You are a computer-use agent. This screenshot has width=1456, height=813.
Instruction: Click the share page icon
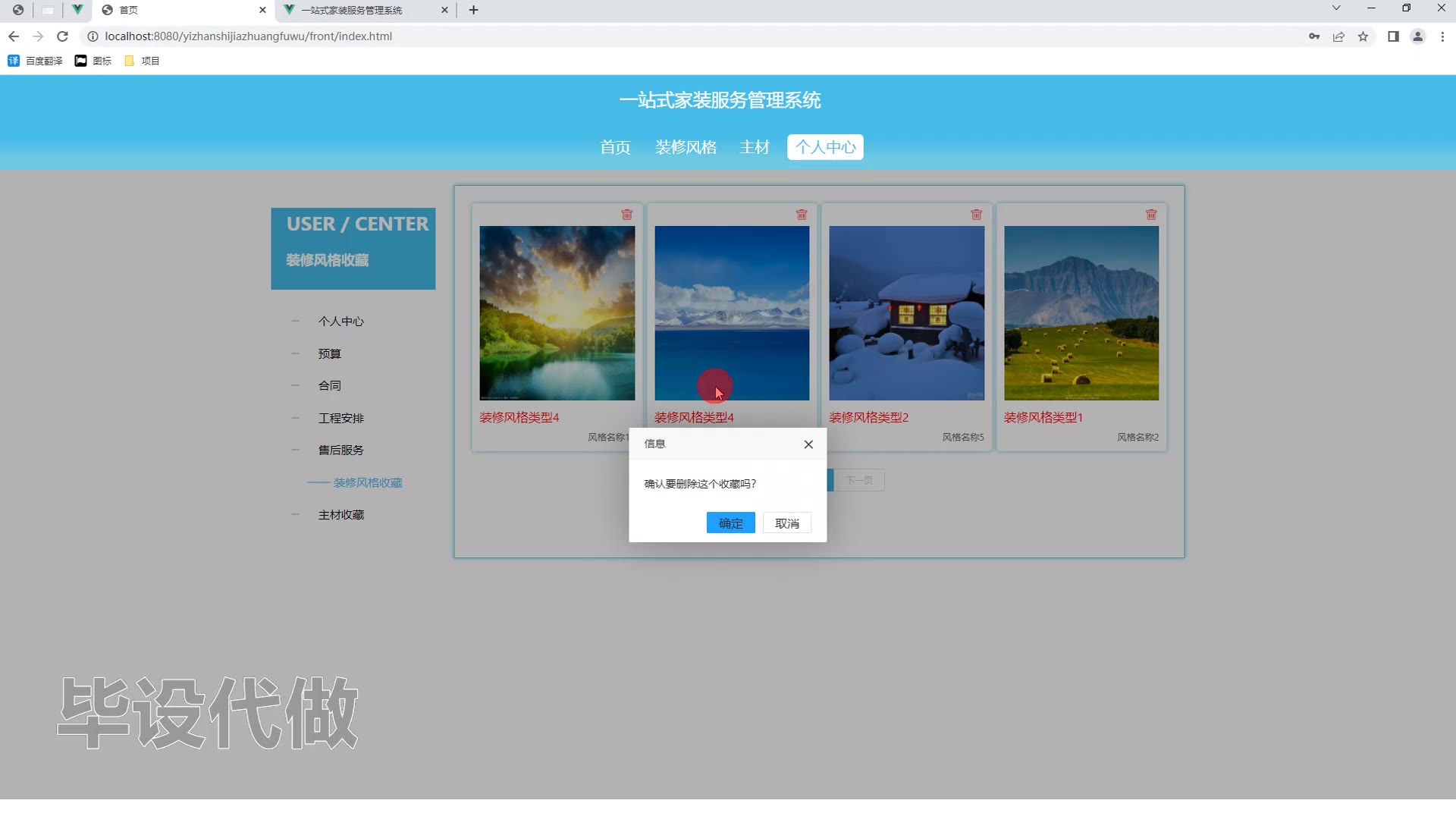[1338, 36]
